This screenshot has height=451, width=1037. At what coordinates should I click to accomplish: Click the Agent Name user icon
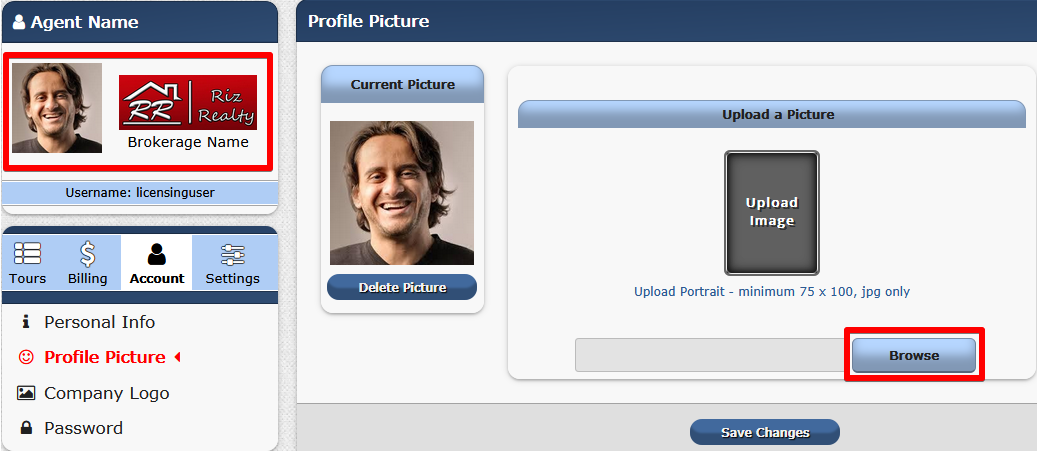(18, 22)
